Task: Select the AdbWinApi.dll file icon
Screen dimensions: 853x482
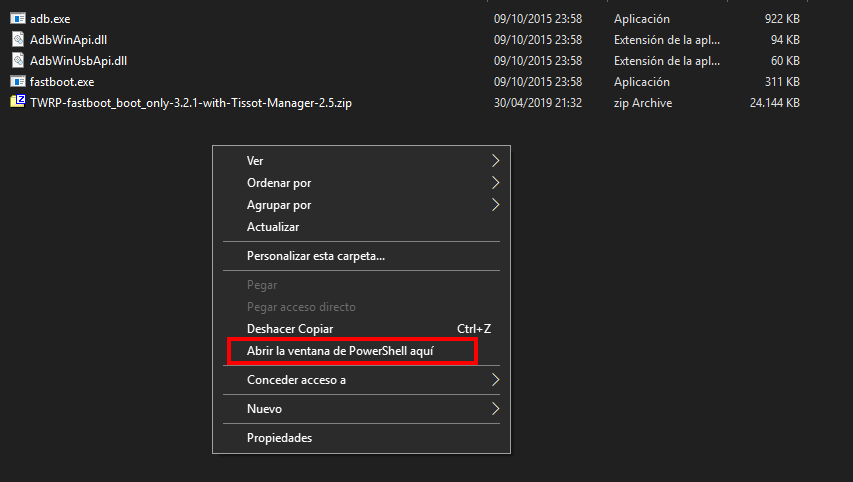Action: [x=17, y=40]
